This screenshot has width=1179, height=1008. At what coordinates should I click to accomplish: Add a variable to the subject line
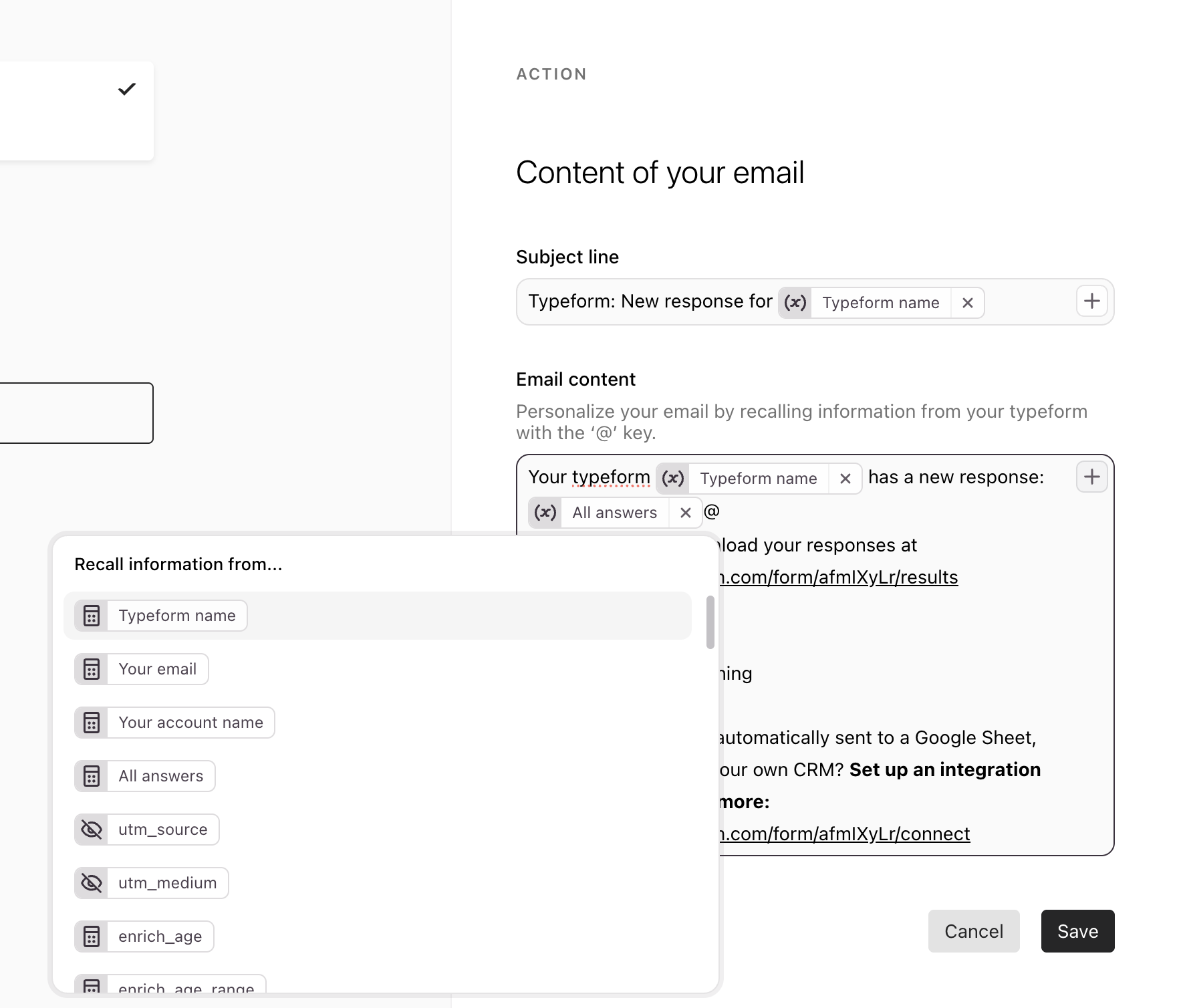[x=1091, y=301]
